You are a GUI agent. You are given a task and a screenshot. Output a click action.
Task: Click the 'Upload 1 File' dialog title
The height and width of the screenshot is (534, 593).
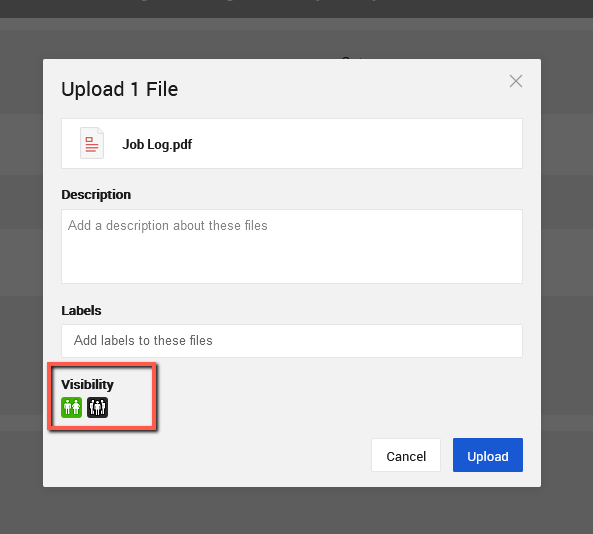coord(120,89)
